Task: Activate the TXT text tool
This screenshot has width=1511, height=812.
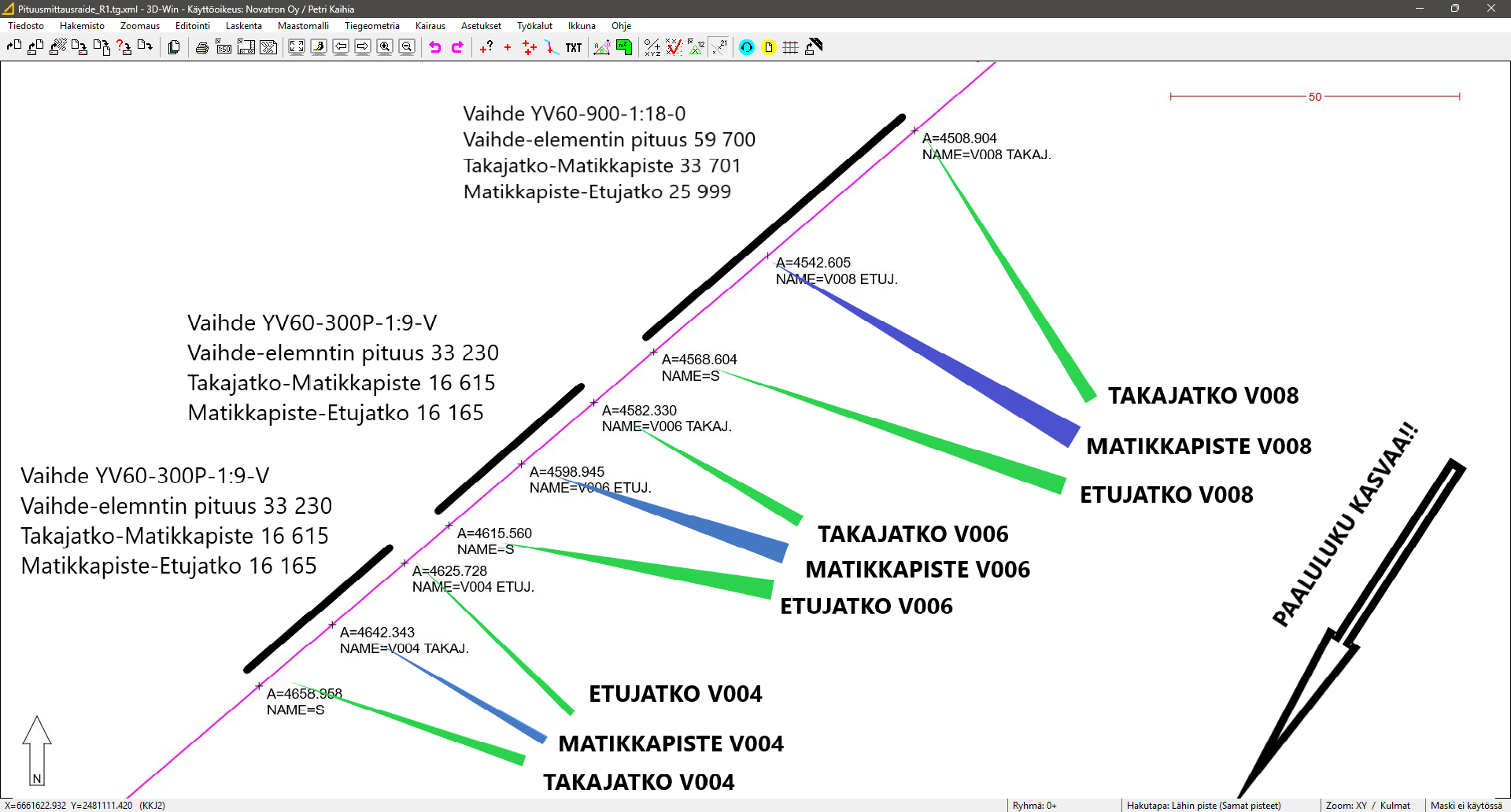Action: pyautogui.click(x=572, y=47)
